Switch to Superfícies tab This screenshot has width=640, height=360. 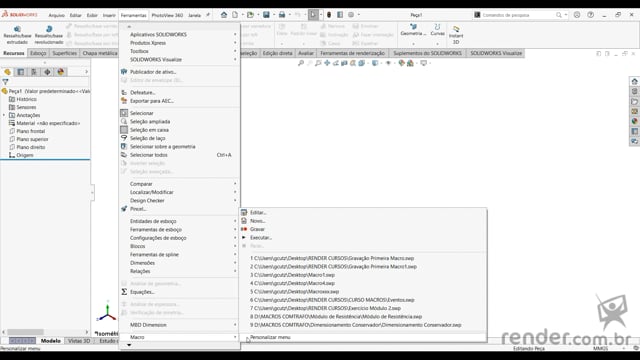[x=64, y=53]
